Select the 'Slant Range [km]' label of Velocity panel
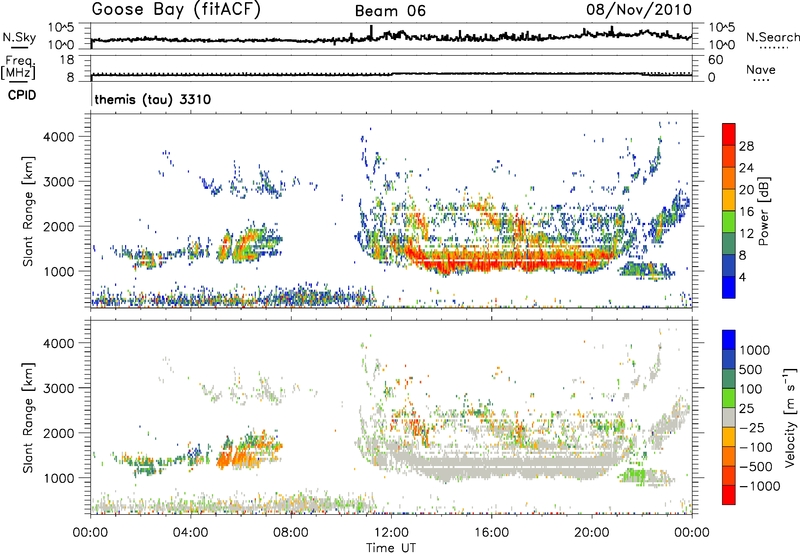This screenshot has height=554, width=800. 28,417
